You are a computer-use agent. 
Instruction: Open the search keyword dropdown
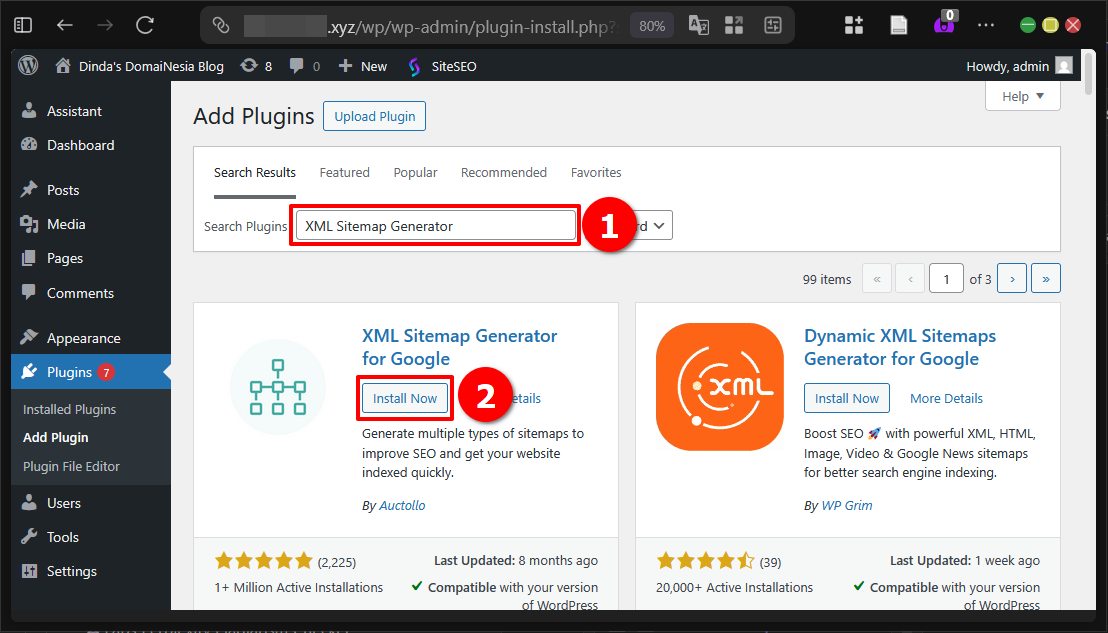655,225
